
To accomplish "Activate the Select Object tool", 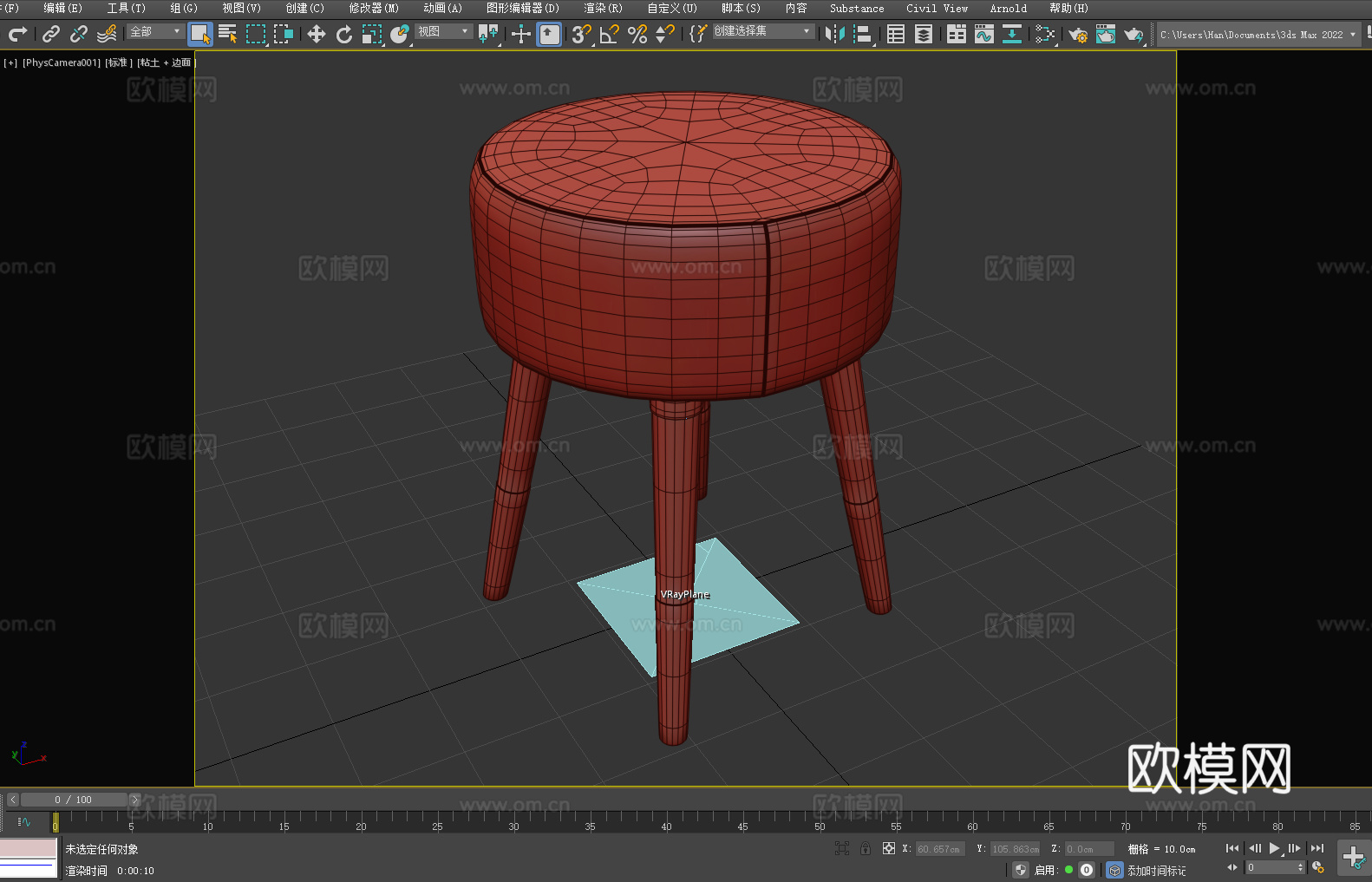I will pyautogui.click(x=200, y=34).
